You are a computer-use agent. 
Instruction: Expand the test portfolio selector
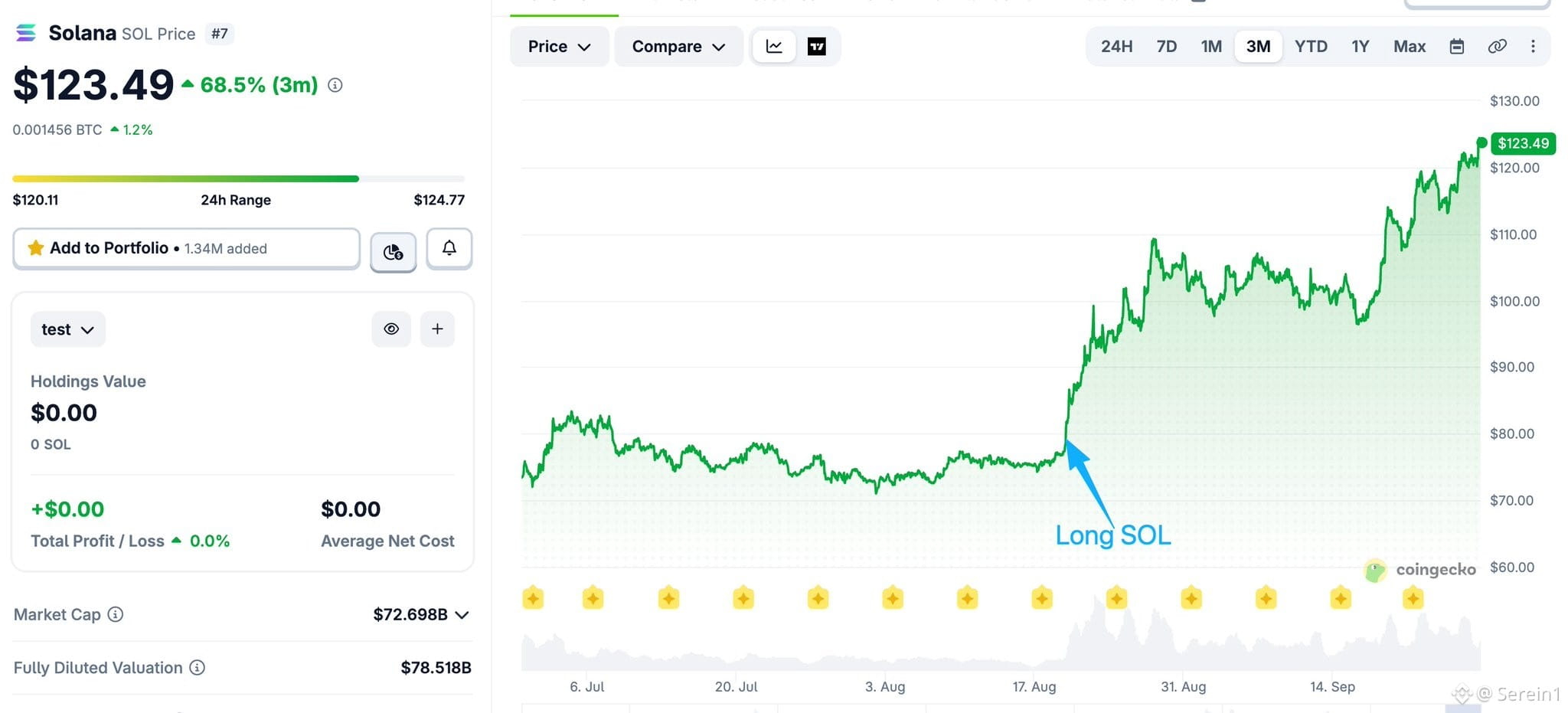pyautogui.click(x=68, y=329)
